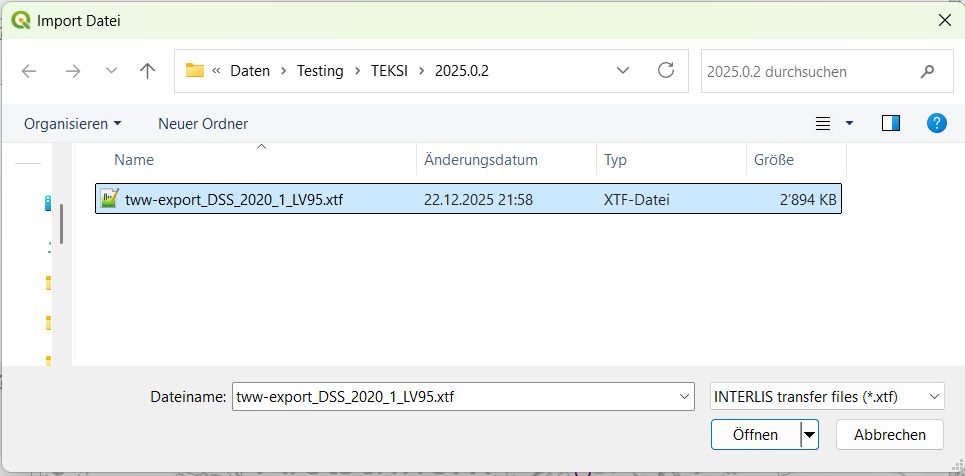
Task: Create a Neuer Ordner
Action: pos(203,124)
